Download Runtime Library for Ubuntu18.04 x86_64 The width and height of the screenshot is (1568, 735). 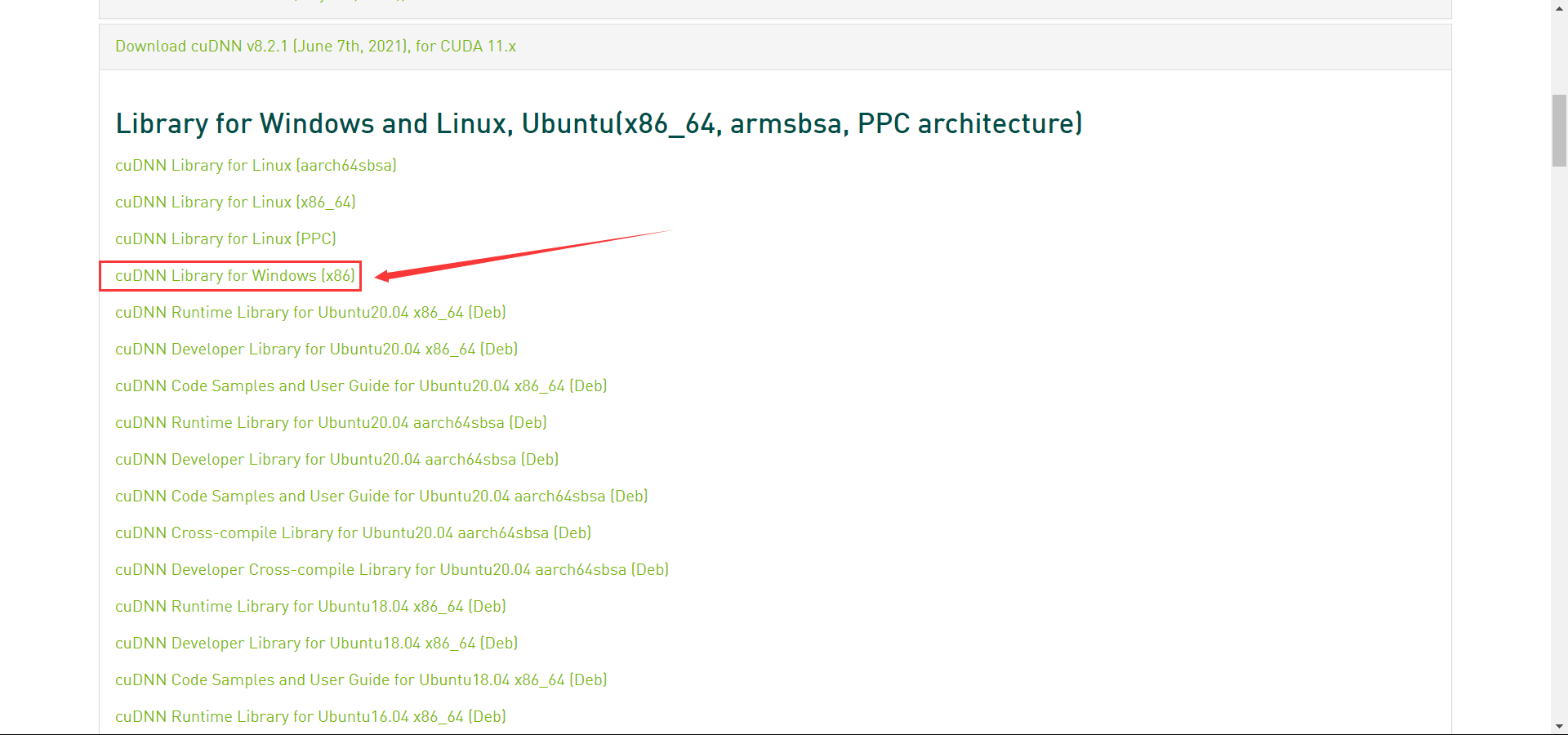click(310, 607)
